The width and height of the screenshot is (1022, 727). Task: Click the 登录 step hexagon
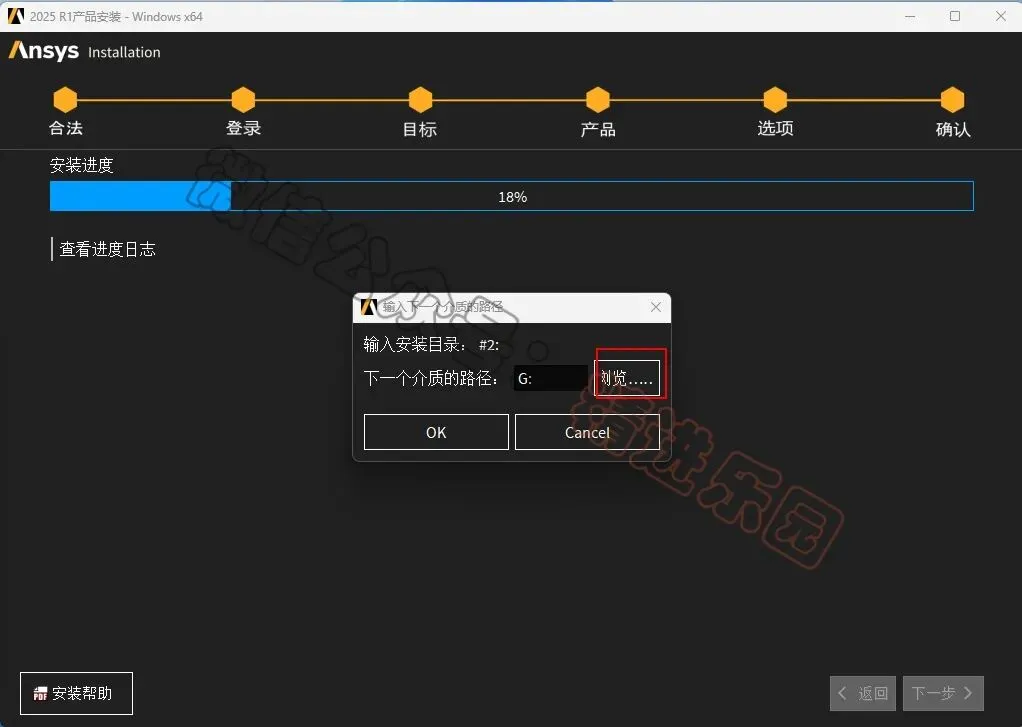click(x=243, y=100)
